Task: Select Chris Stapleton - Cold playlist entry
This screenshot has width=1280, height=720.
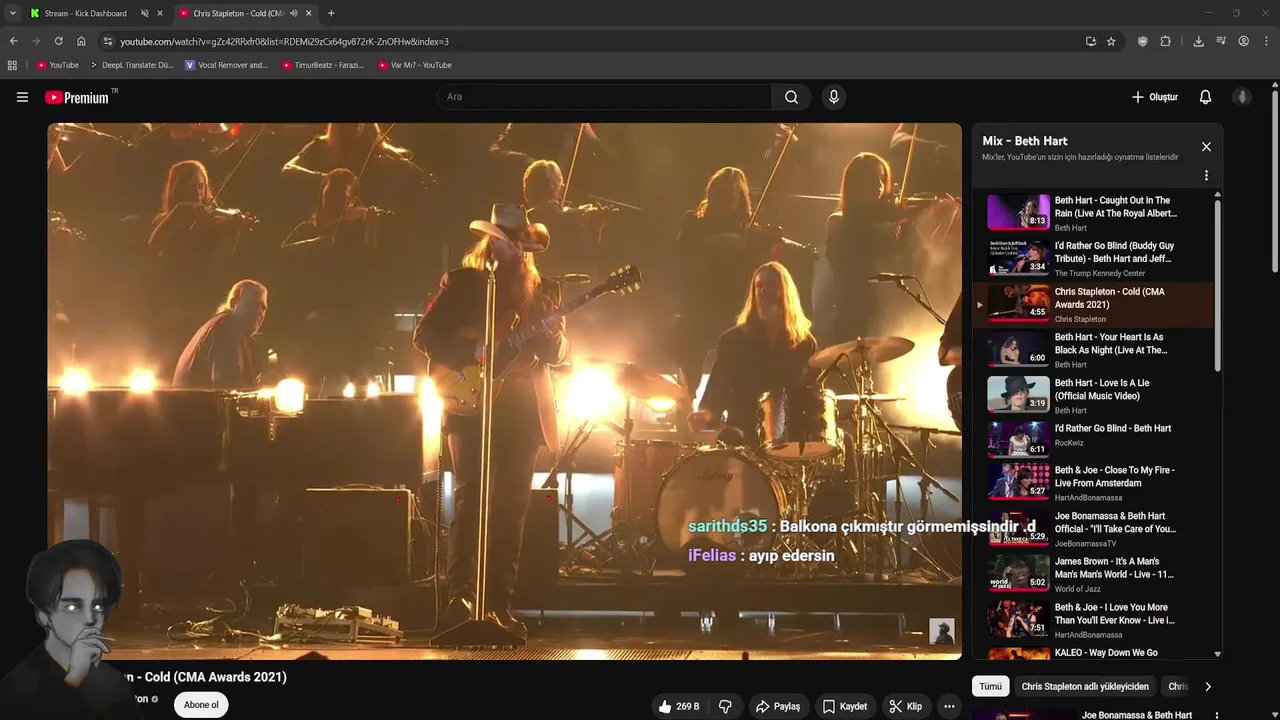Action: click(1093, 305)
